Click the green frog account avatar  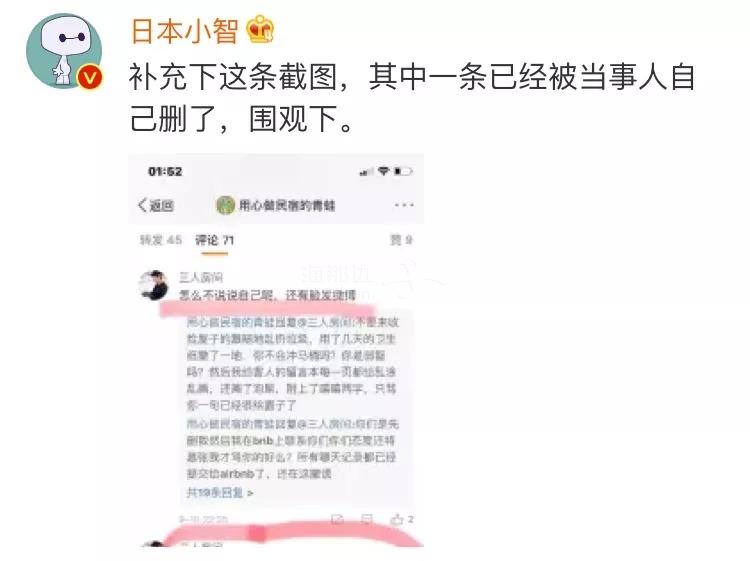coord(225,206)
